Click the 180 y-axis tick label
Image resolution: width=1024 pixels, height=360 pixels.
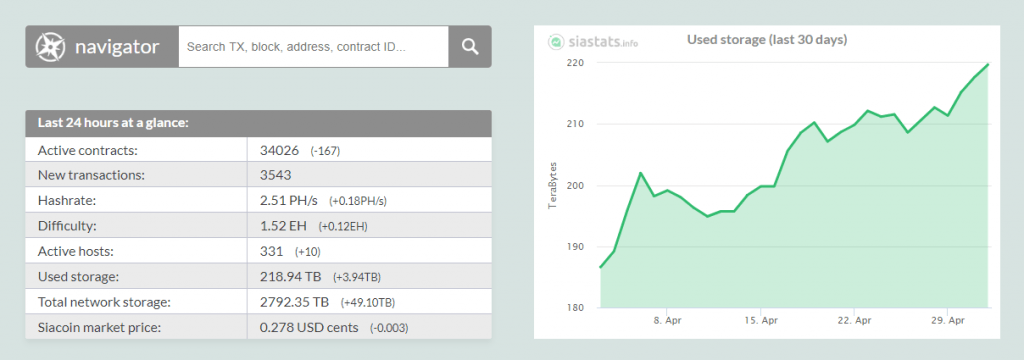[575, 308]
